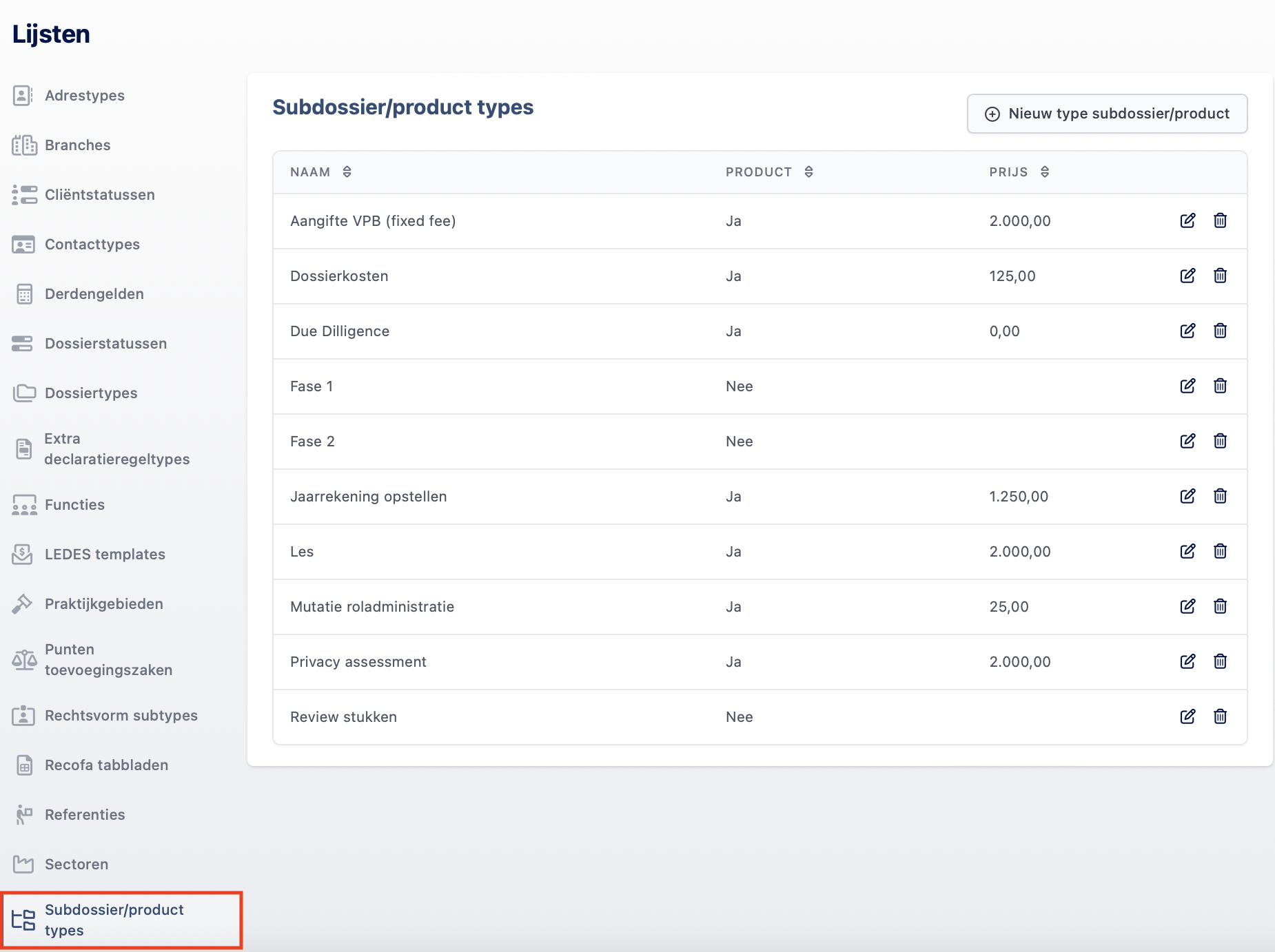Sort the table by Naam column
1275x952 pixels.
pos(347,172)
